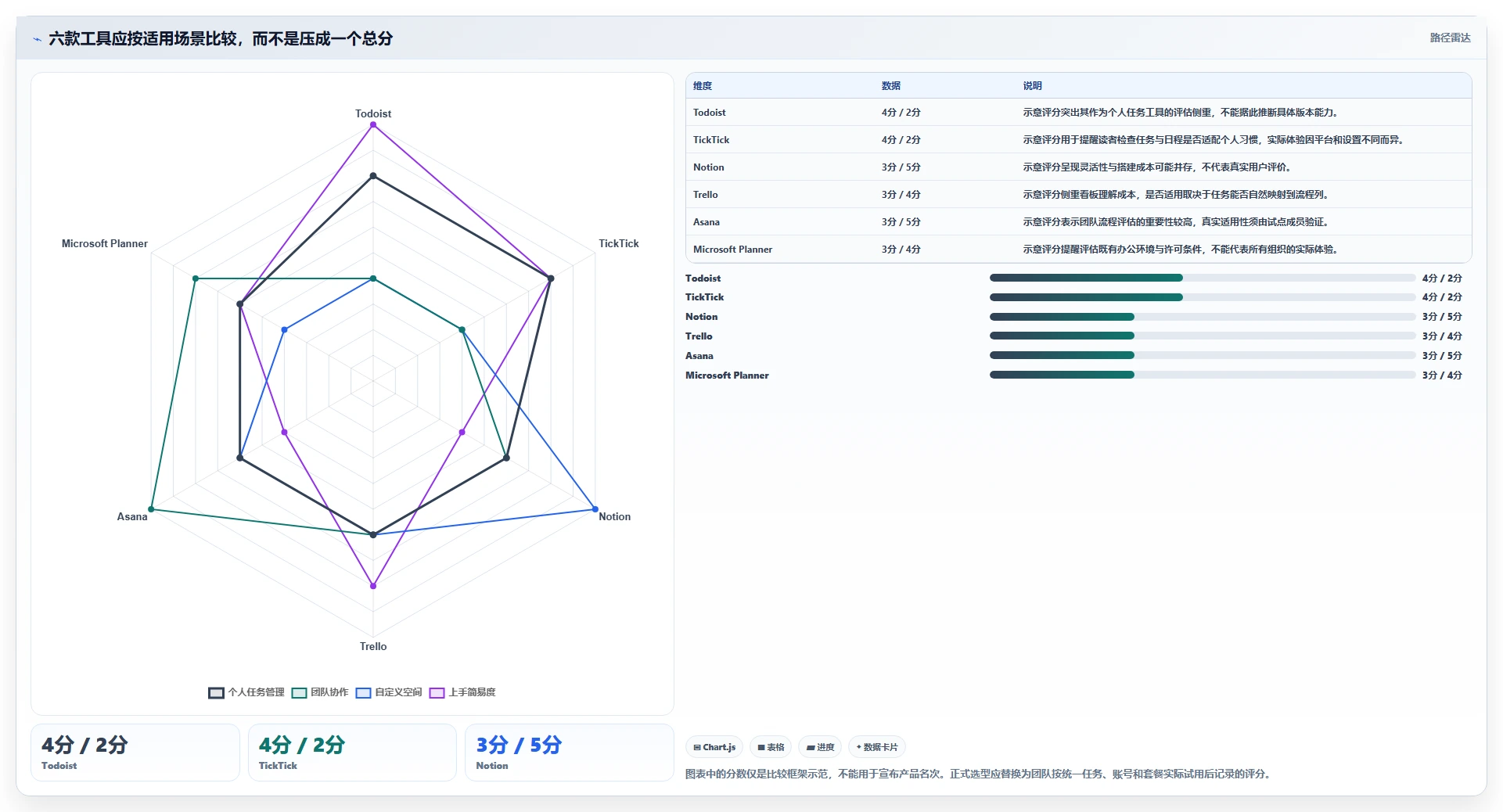
Task: Click the chart title 六款工具应按适用场景比较
Action: [x=221, y=38]
